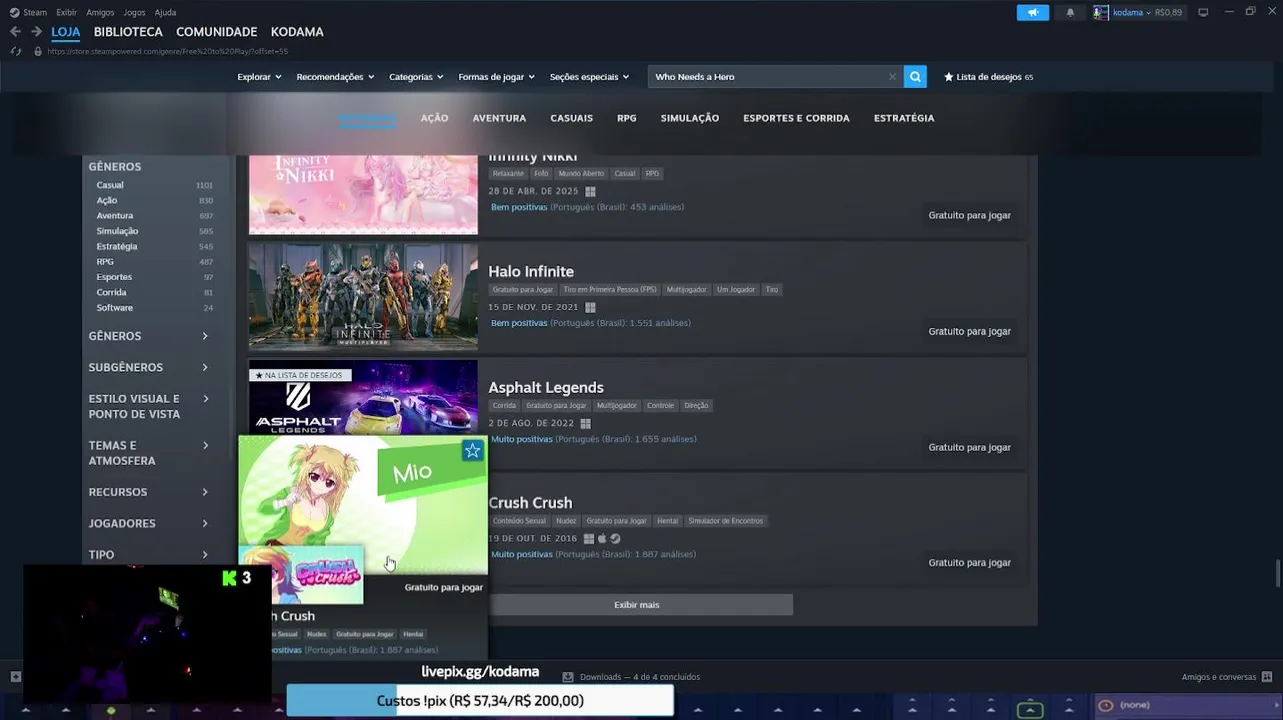Click Windows icon in Asphalt Legends row
This screenshot has width=1283, height=720.
585,423
